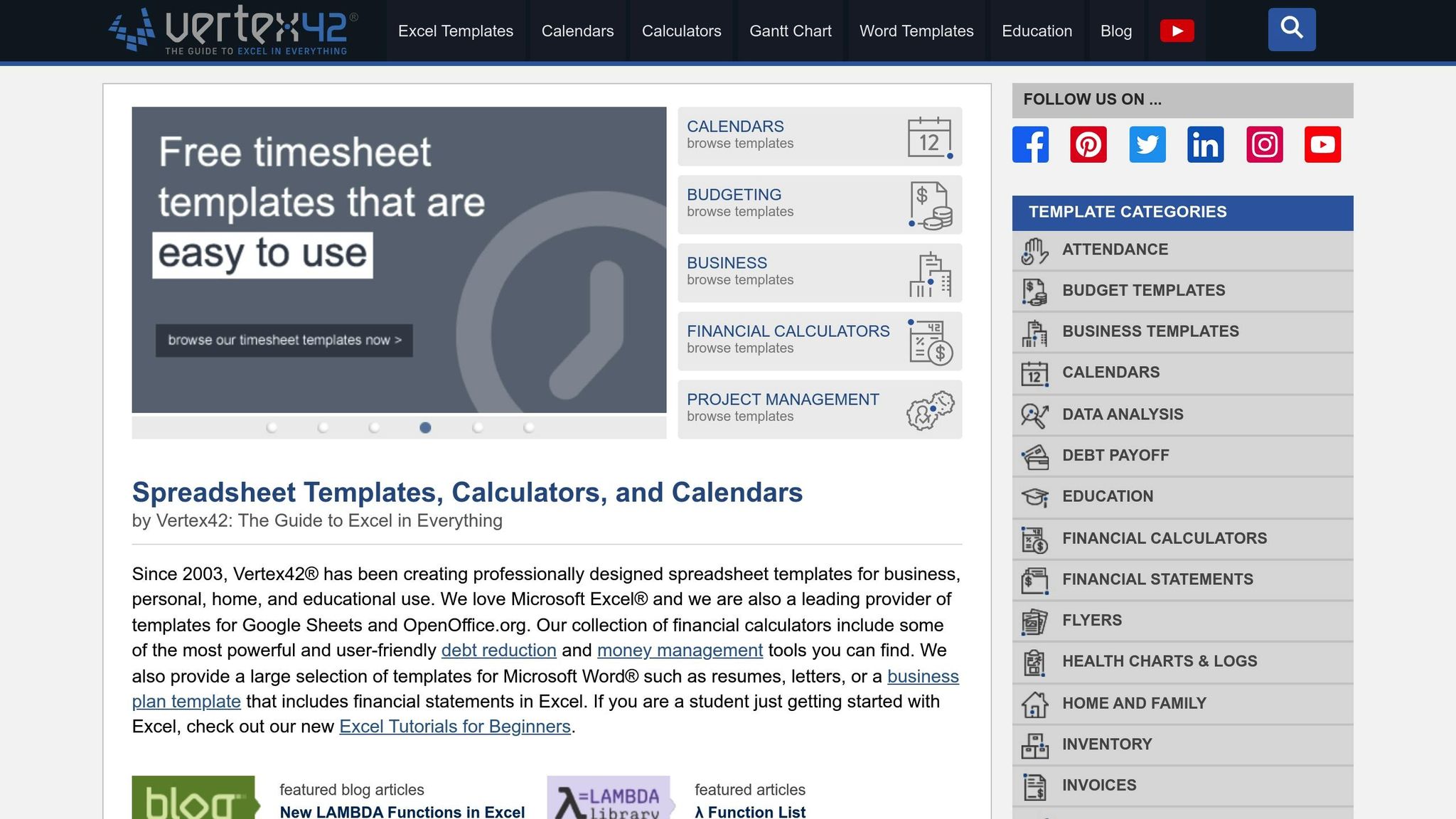
Task: Click the calendar icon in Calendars tile
Action: point(929,137)
